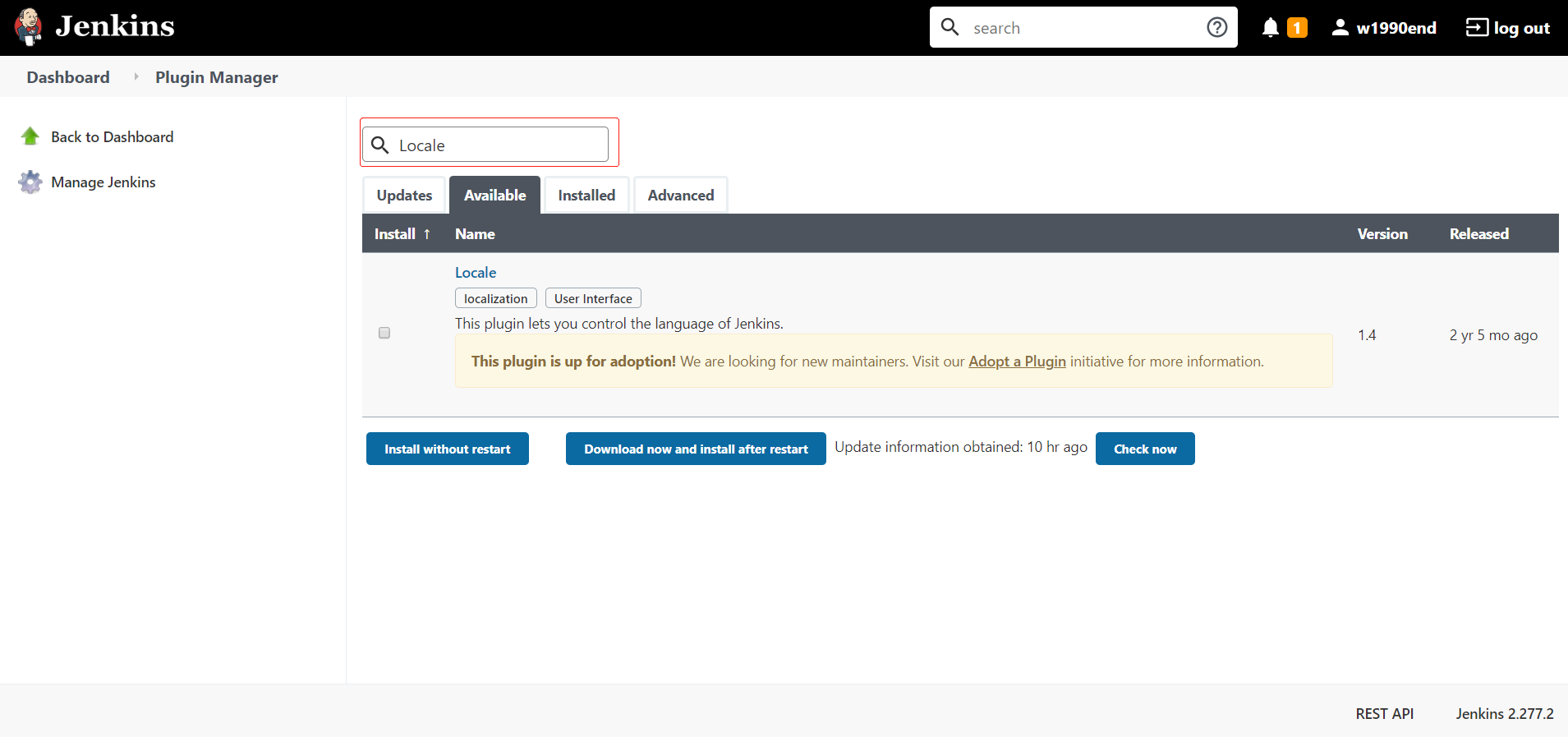The image size is (1568, 737).
Task: Click the Back to Dashboard sidebar link
Action: [x=113, y=137]
